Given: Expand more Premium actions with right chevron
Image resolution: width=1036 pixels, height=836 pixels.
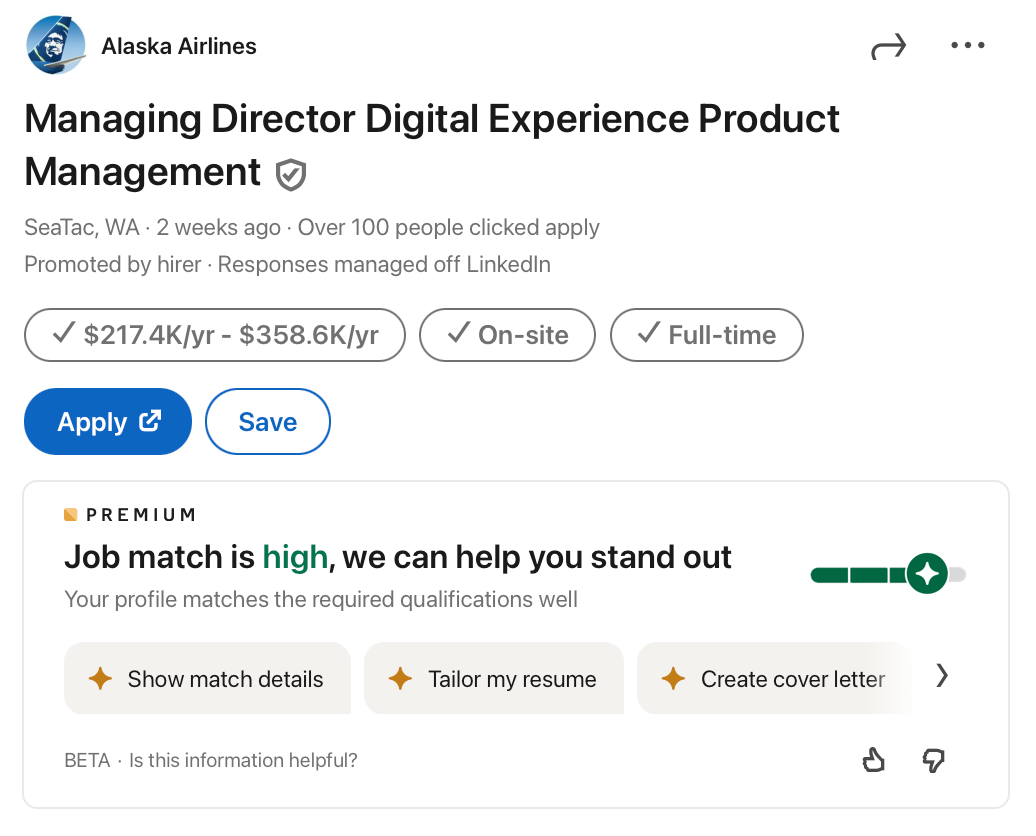Looking at the screenshot, I should pos(941,677).
